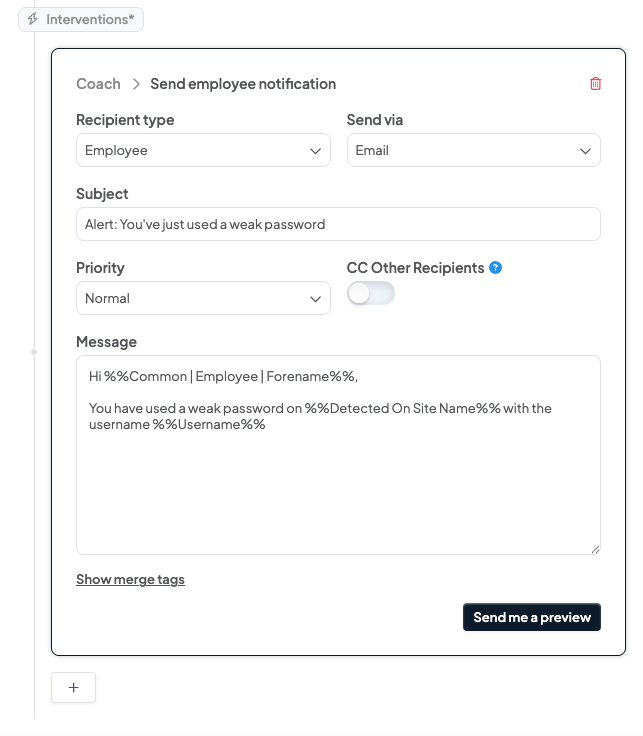The height and width of the screenshot is (736, 643).
Task: Click the Send me a preview button
Action: tap(532, 617)
